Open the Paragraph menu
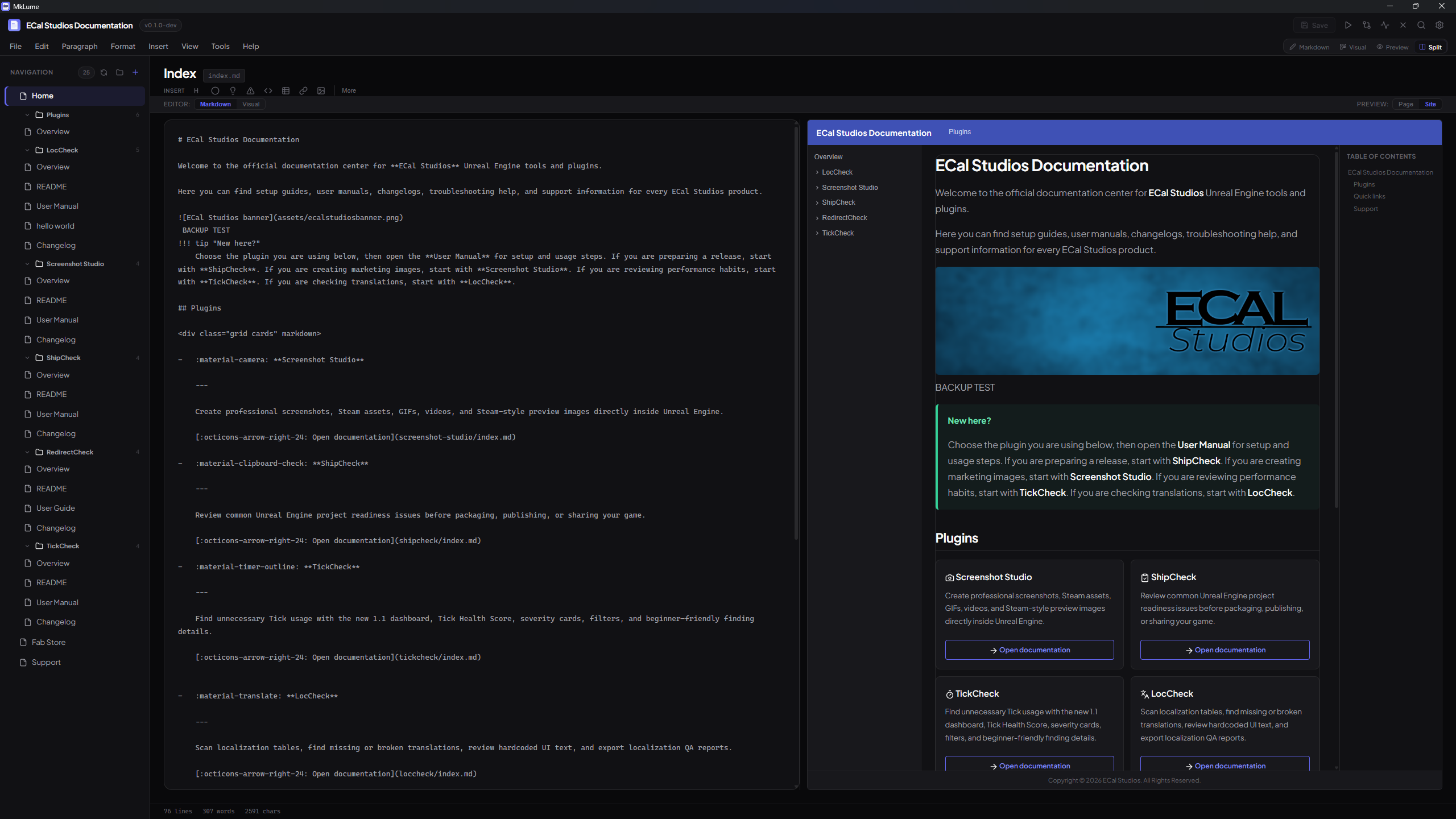1456x819 pixels. [x=80, y=47]
